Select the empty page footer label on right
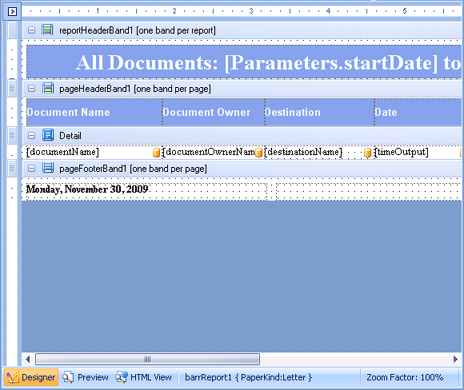 369,191
